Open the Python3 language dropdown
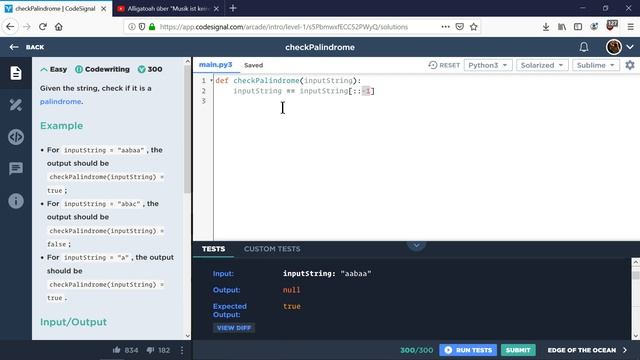This screenshot has height=360, width=640. pos(488,65)
